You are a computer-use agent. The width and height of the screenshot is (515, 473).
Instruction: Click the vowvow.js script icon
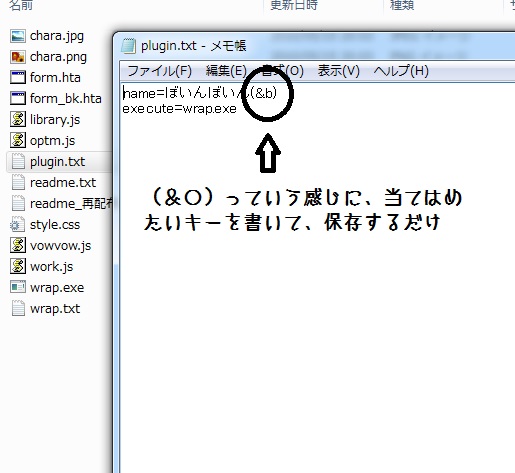click(x=18, y=246)
